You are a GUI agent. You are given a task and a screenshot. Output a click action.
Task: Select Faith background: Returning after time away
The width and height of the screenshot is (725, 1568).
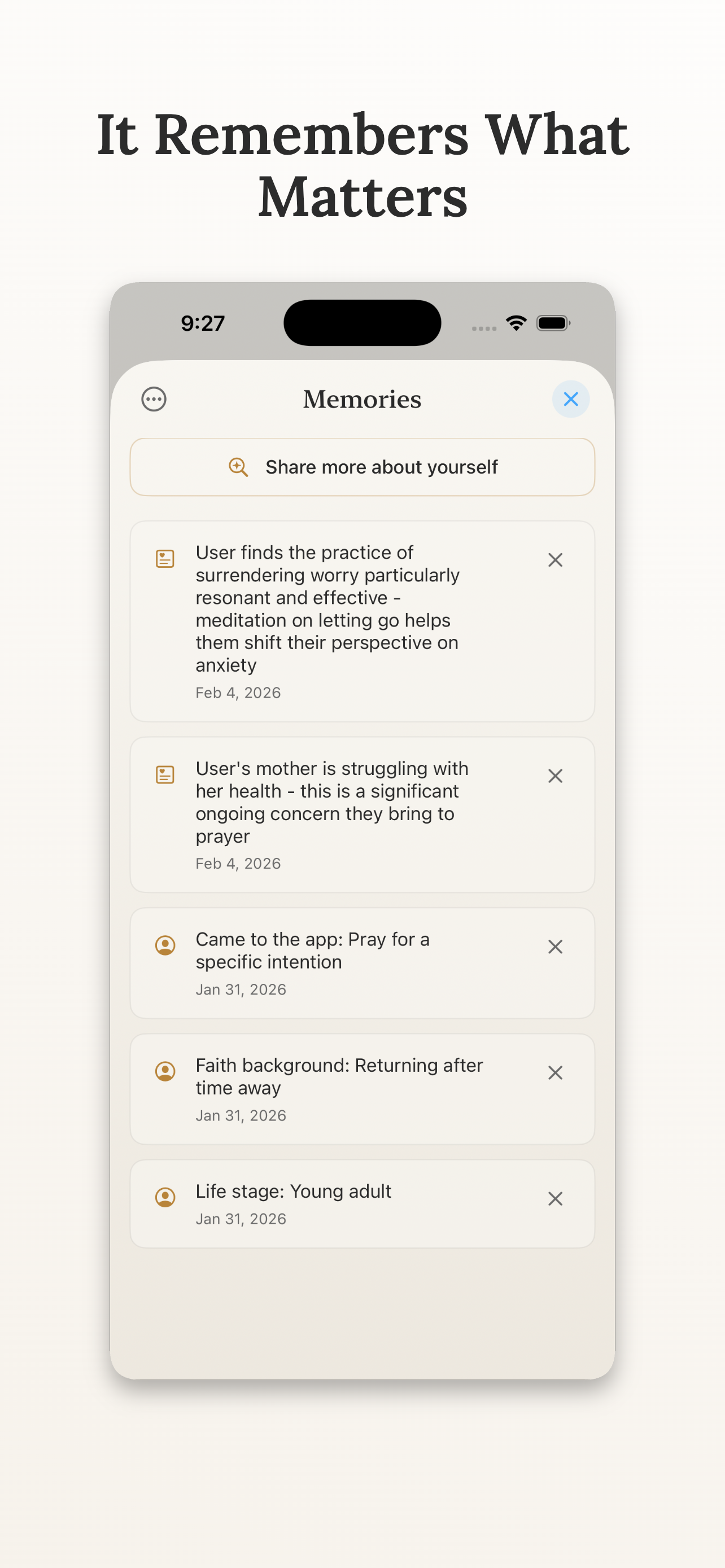pyautogui.click(x=339, y=1076)
